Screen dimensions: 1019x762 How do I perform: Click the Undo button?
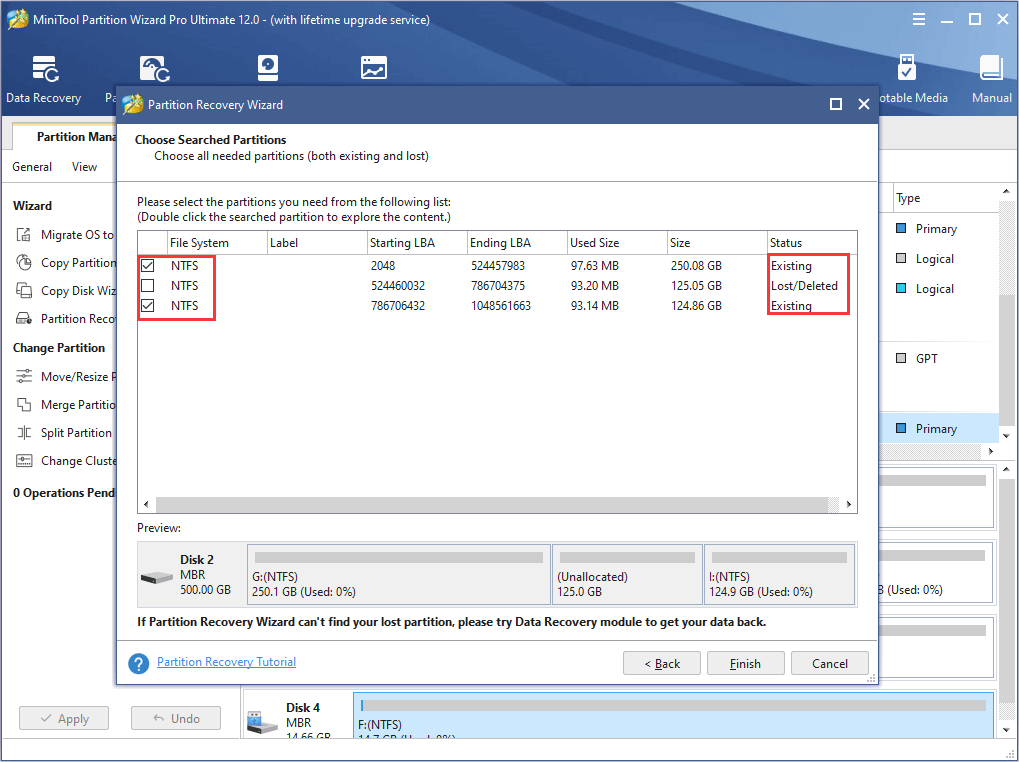pyautogui.click(x=176, y=718)
